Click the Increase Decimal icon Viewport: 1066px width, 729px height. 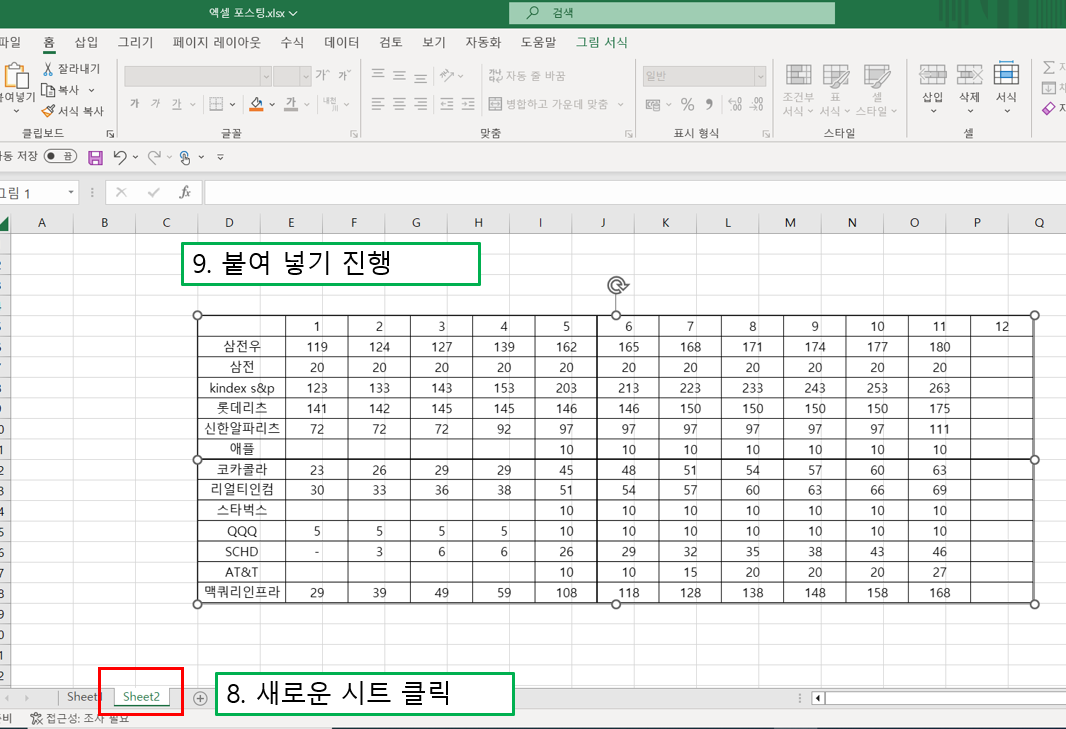(735, 104)
